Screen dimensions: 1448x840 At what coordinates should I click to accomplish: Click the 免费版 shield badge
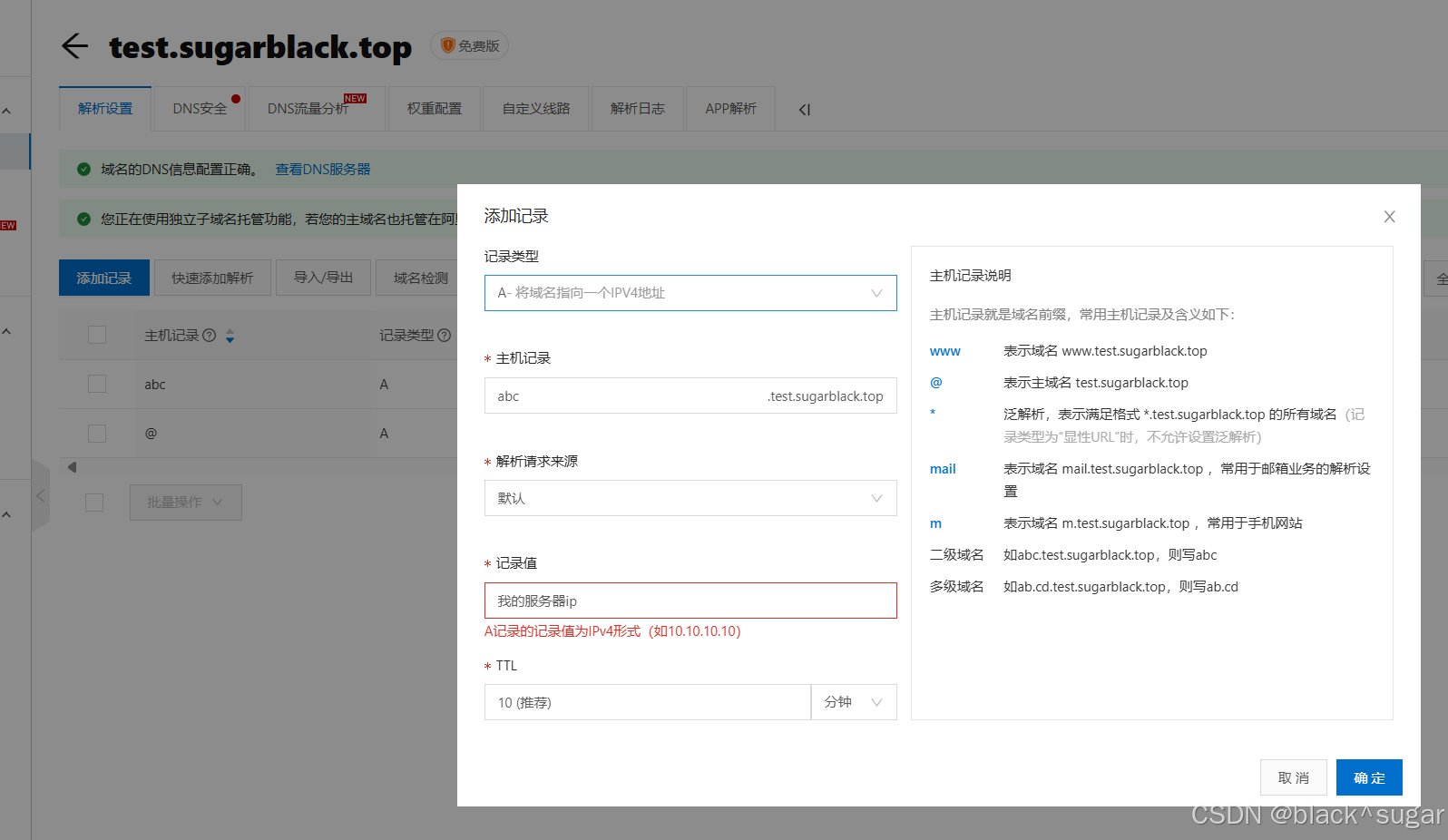click(x=469, y=45)
